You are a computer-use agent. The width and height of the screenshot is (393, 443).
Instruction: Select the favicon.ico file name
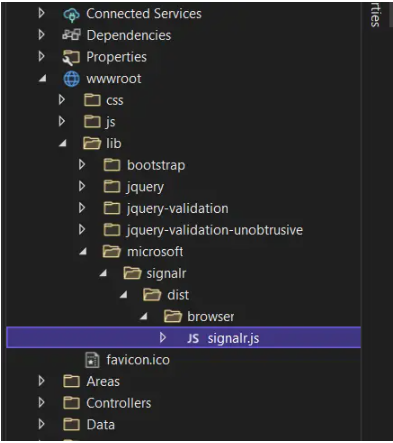(x=138, y=360)
